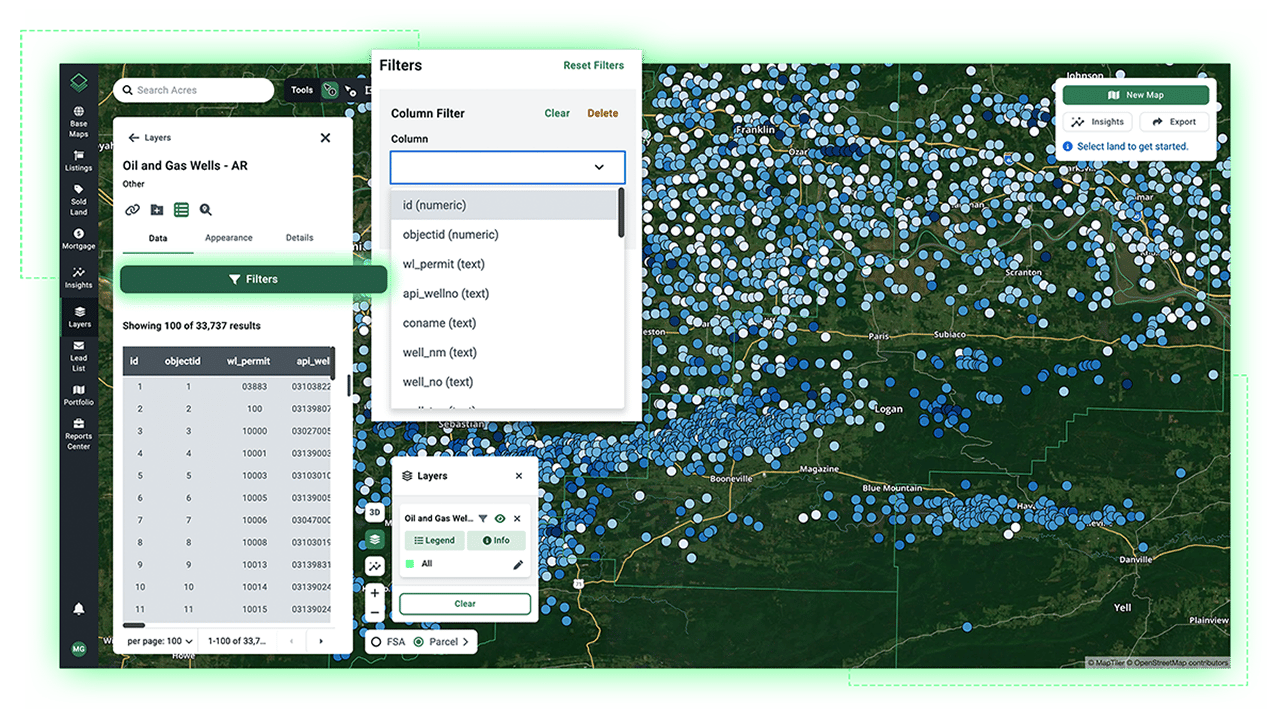
Task: Click the Search Acres input field
Action: pos(194,90)
